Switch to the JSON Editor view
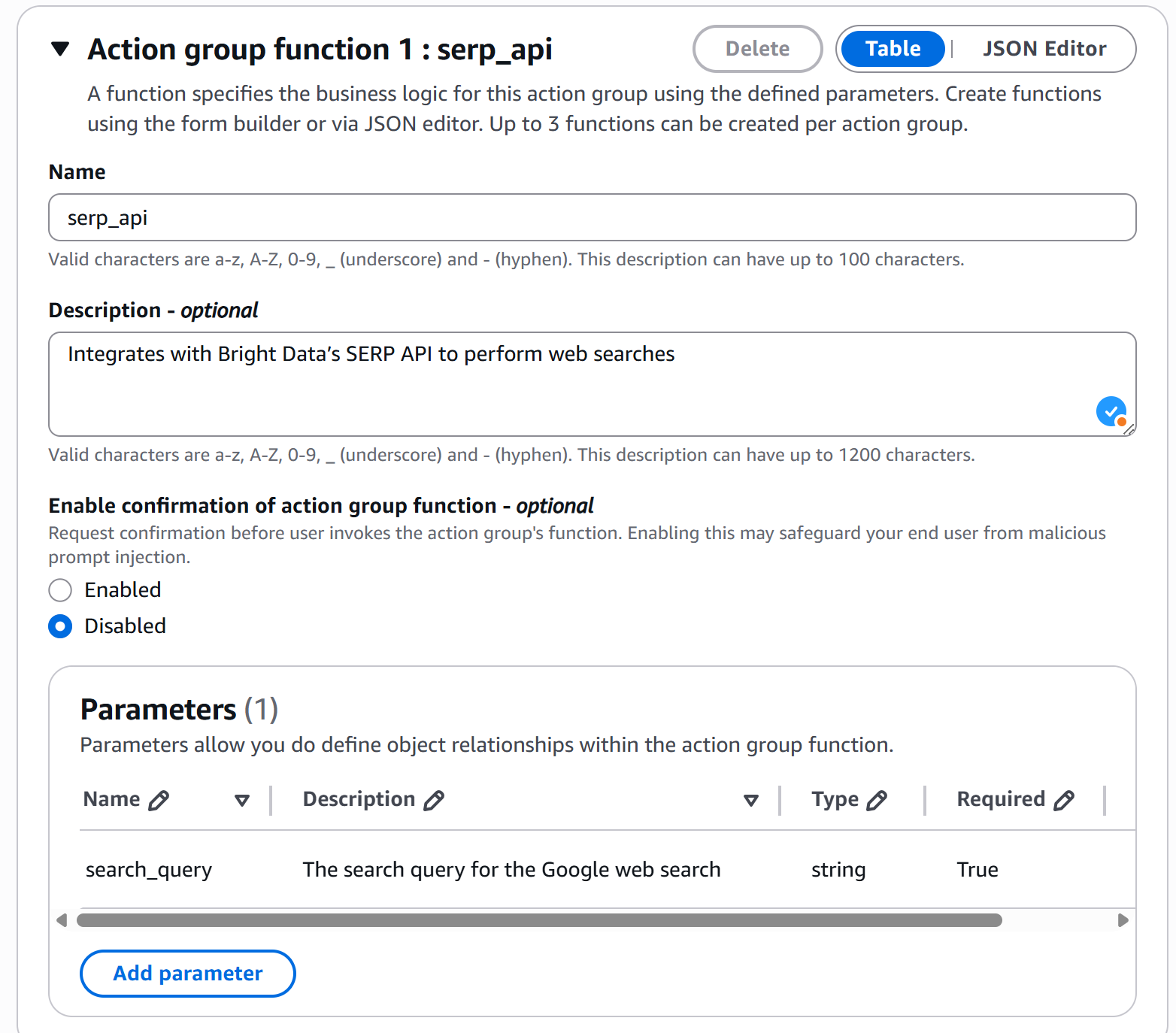1176x1033 pixels. [x=1044, y=48]
